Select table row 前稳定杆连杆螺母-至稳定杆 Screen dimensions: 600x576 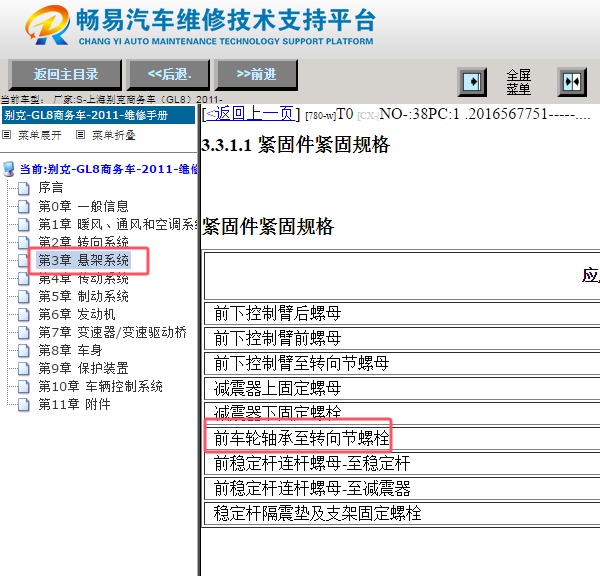[402, 463]
